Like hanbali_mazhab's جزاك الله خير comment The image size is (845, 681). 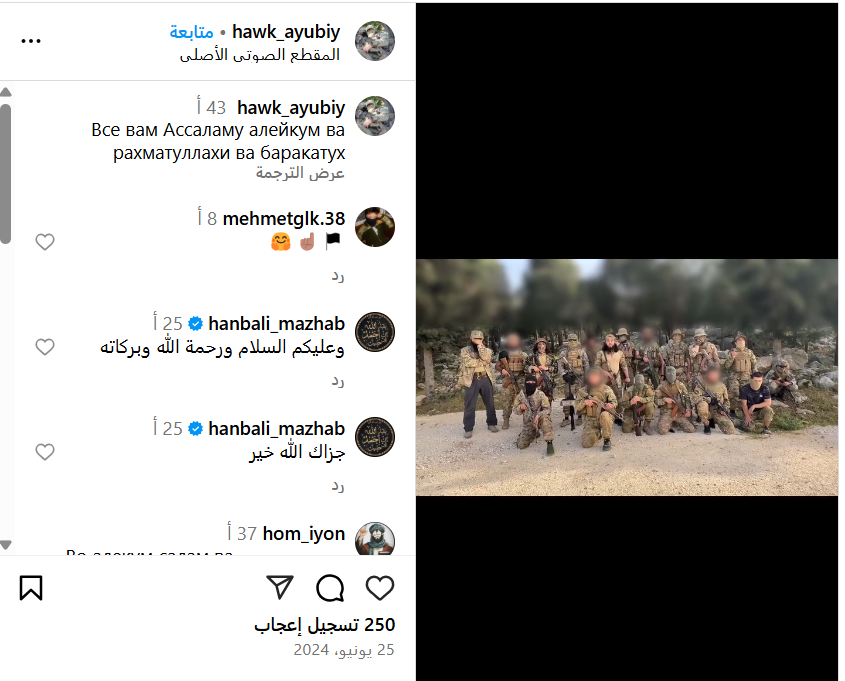(45, 452)
